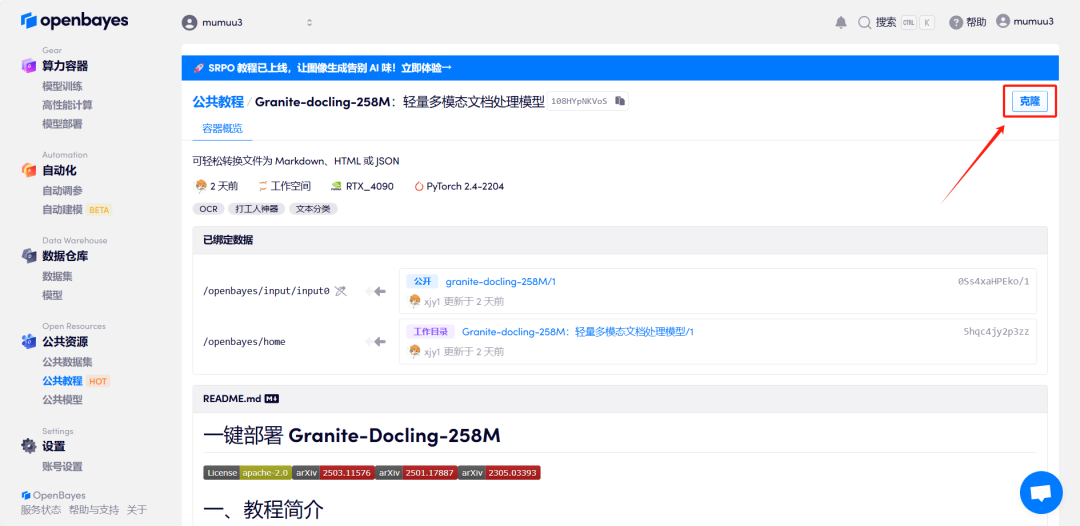Viewport: 1080px width, 526px height.
Task: Click the small OpenBayes footer logo
Action: 25,495
